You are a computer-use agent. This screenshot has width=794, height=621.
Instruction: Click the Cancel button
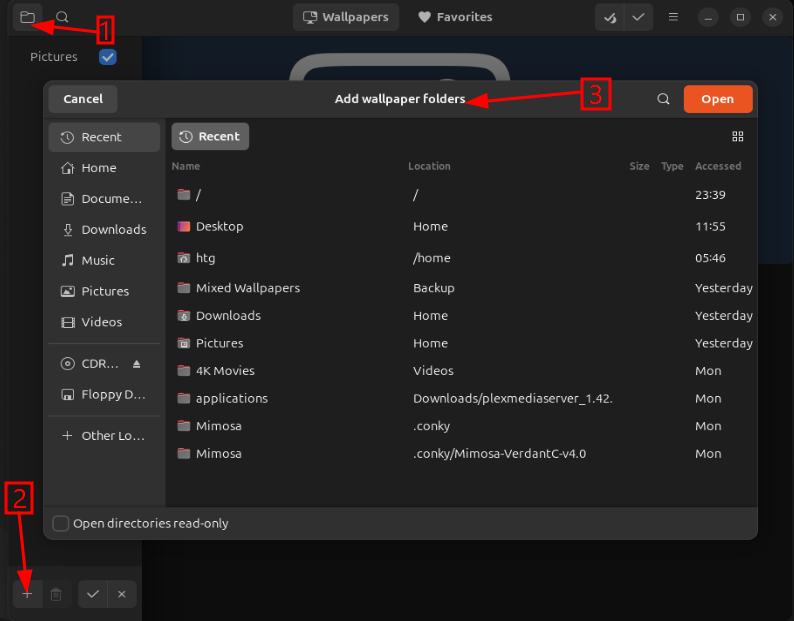point(83,99)
